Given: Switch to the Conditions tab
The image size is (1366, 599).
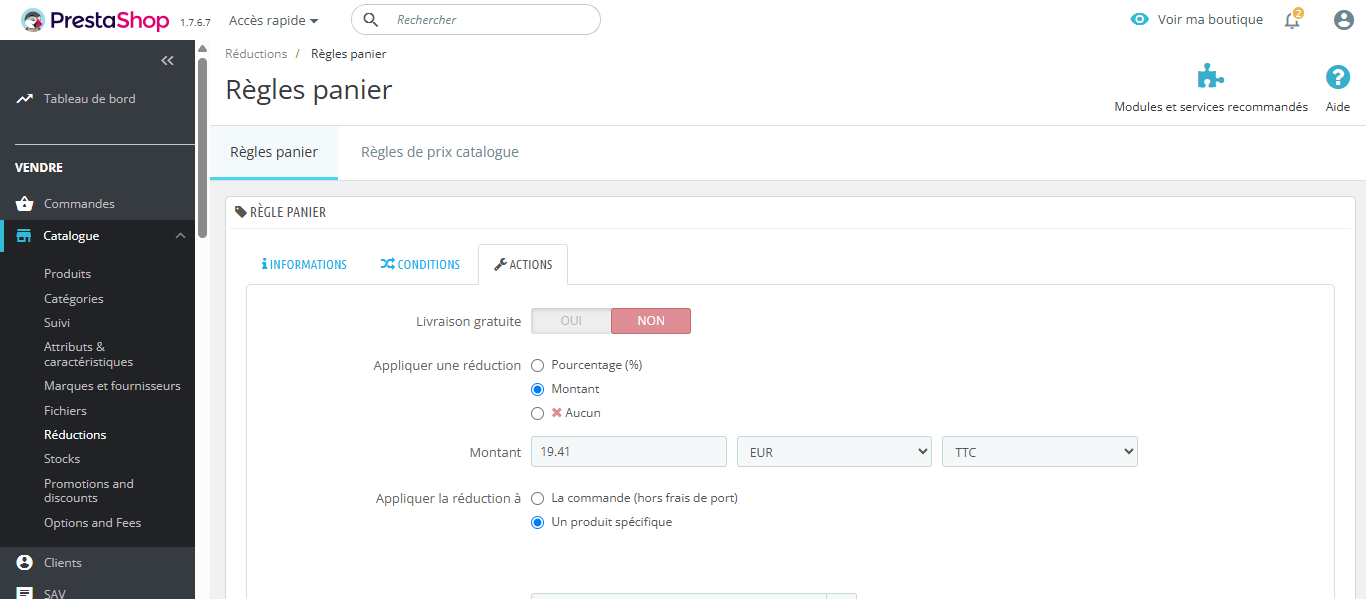Looking at the screenshot, I should pos(420,265).
